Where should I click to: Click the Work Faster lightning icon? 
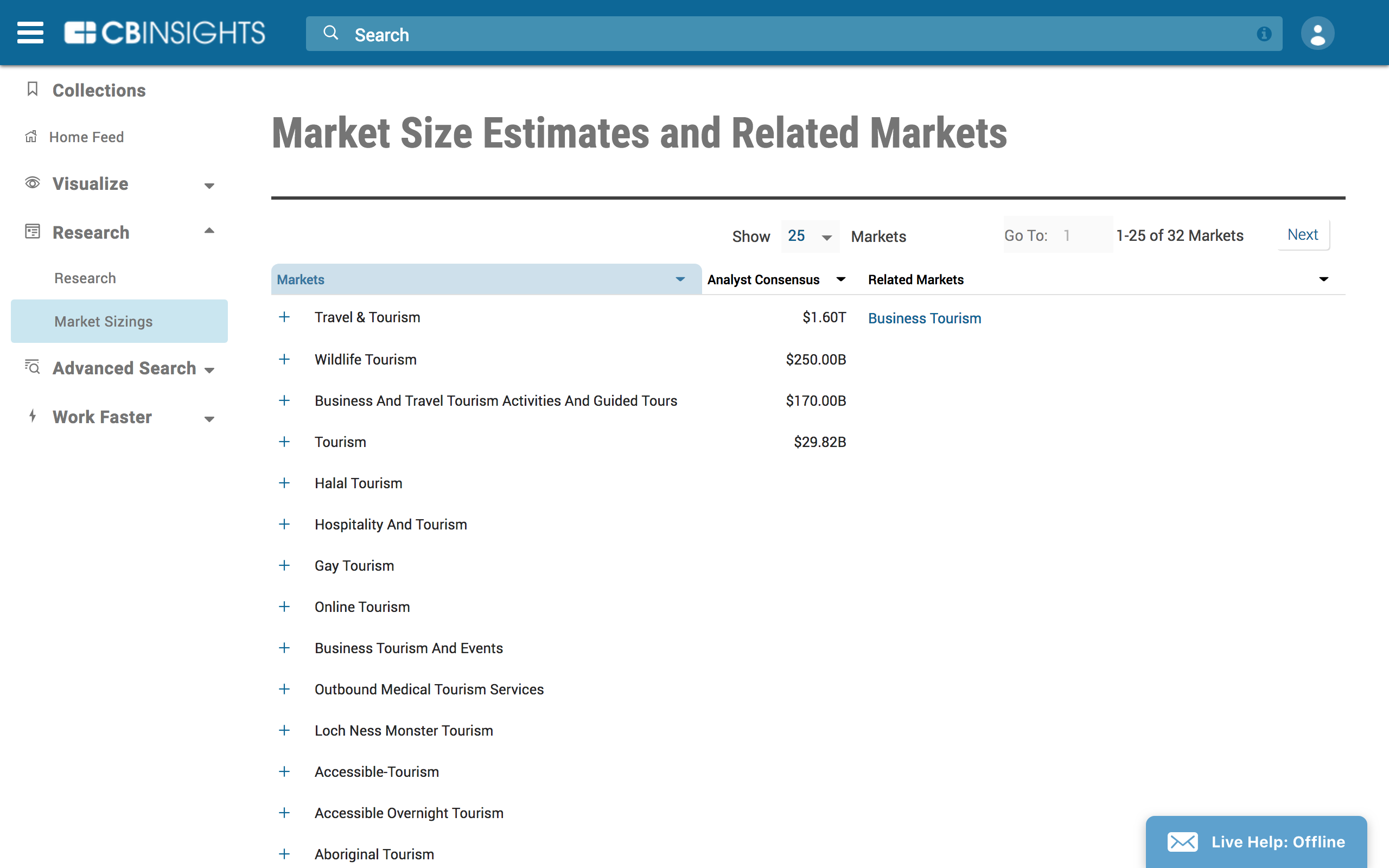coord(33,416)
